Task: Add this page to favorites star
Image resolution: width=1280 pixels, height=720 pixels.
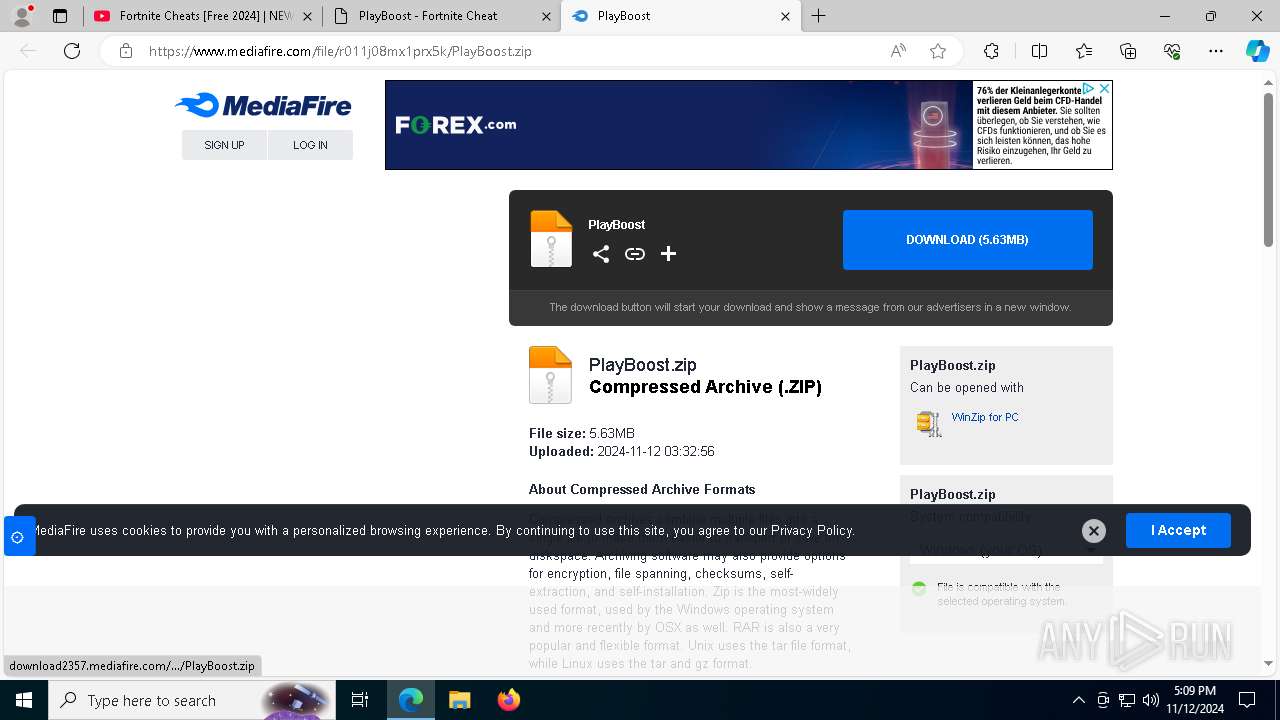Action: (938, 51)
